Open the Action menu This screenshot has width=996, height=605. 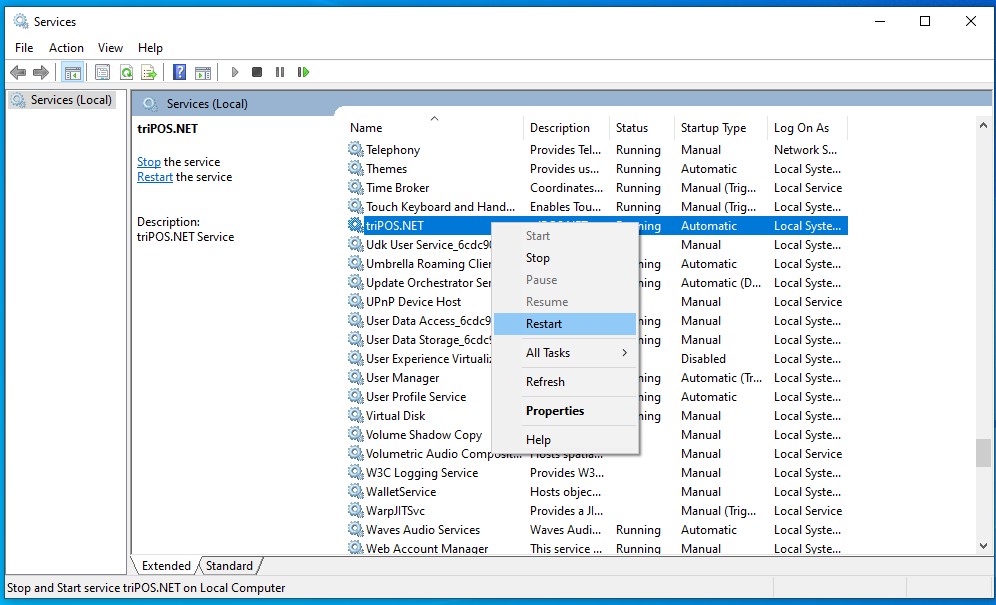click(66, 48)
